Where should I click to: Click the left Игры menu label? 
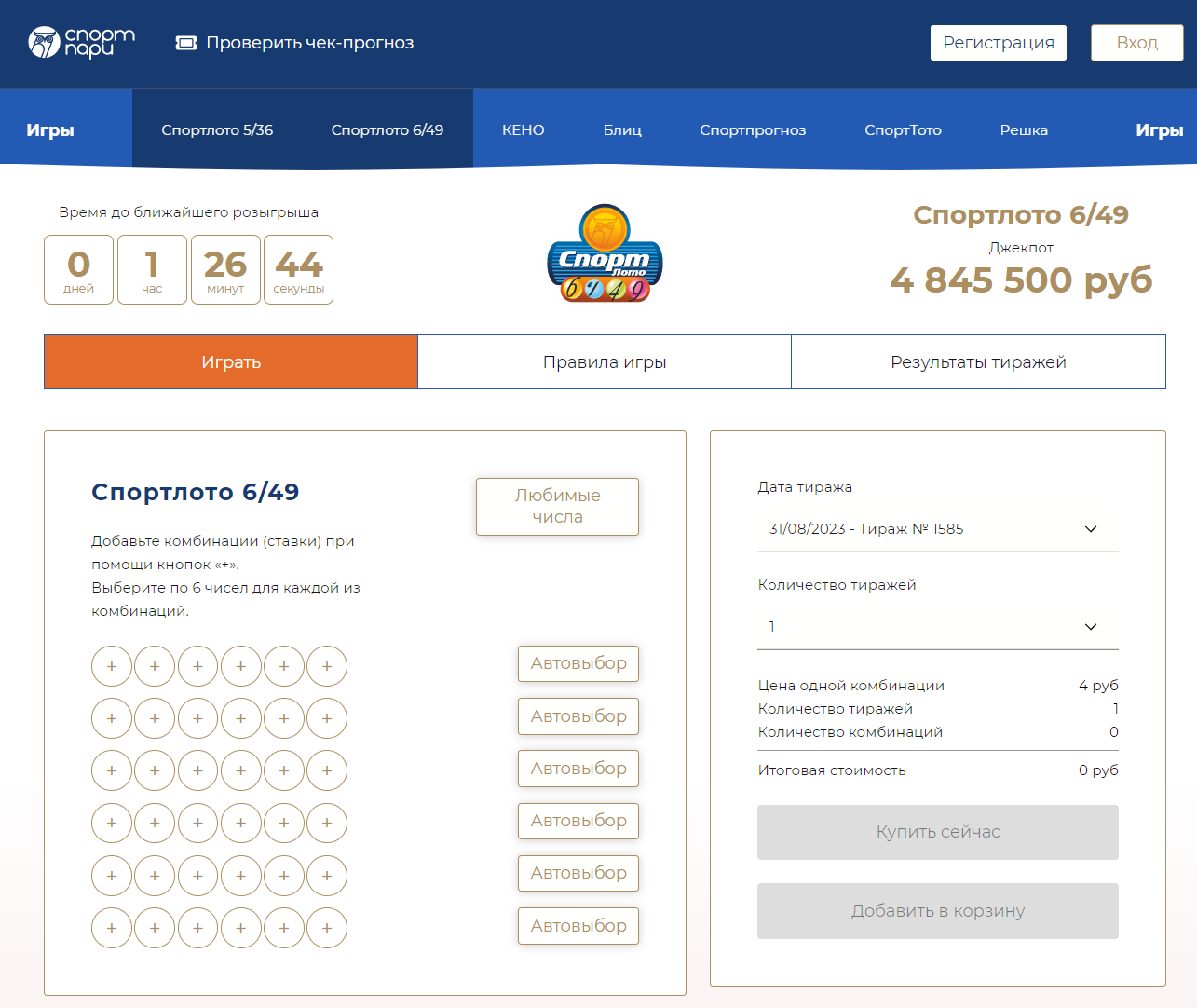click(50, 130)
